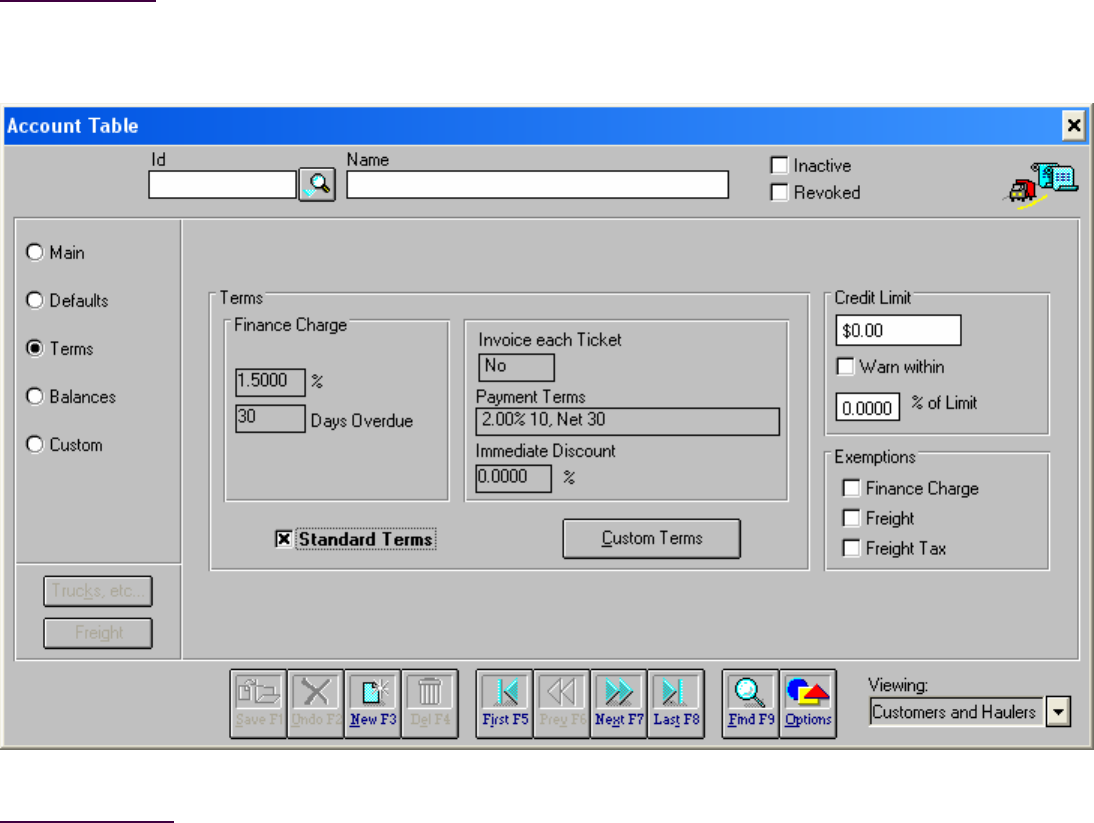Click the disabled Freight button
This screenshot has width=1094, height=823.
coord(98,633)
